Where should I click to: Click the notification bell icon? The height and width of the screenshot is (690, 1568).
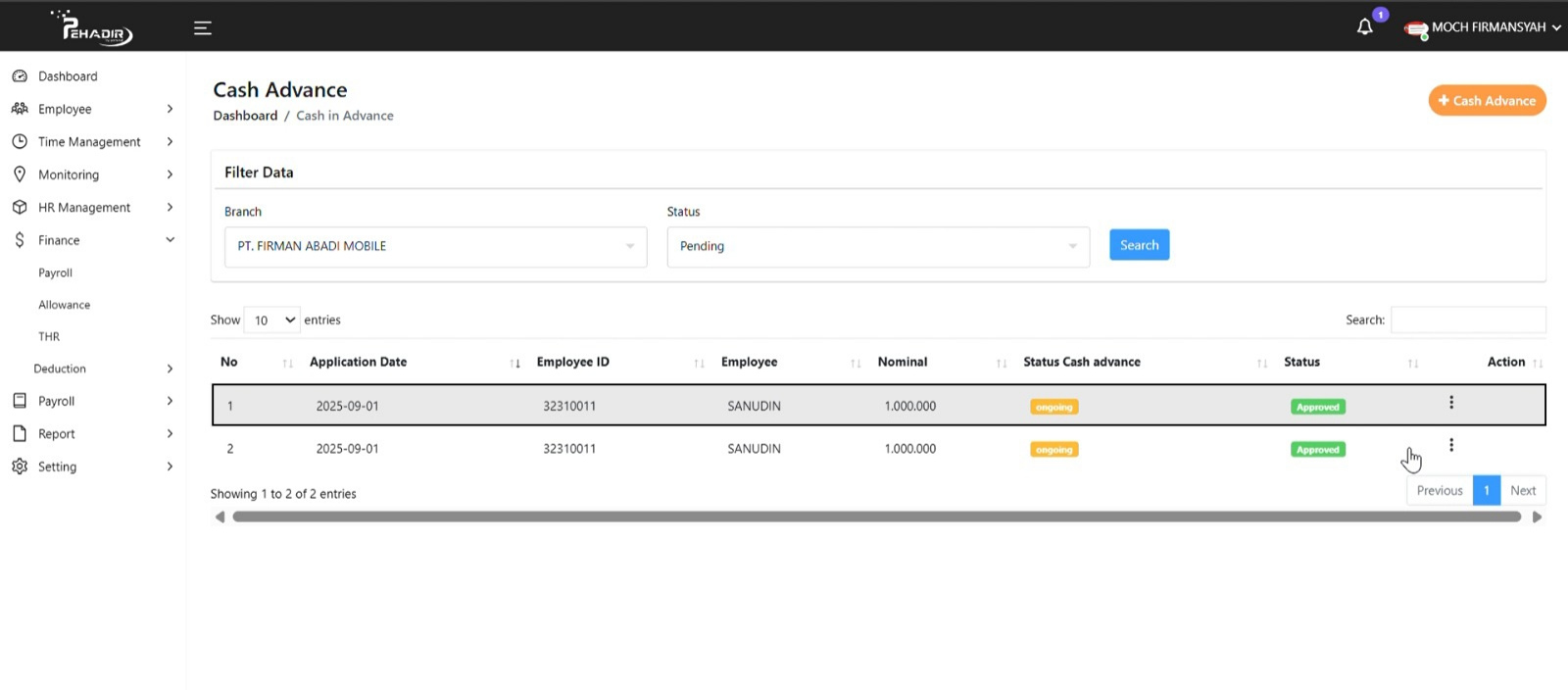tap(1364, 27)
